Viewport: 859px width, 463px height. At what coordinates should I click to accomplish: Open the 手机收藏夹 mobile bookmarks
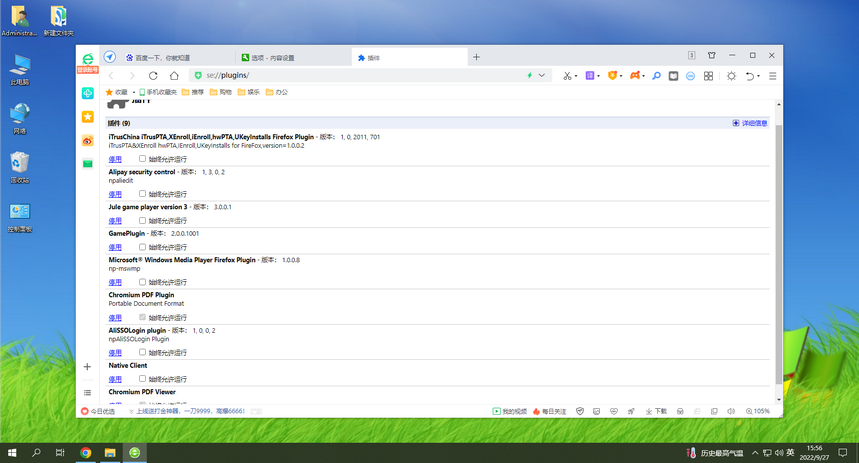pyautogui.click(x=158, y=92)
